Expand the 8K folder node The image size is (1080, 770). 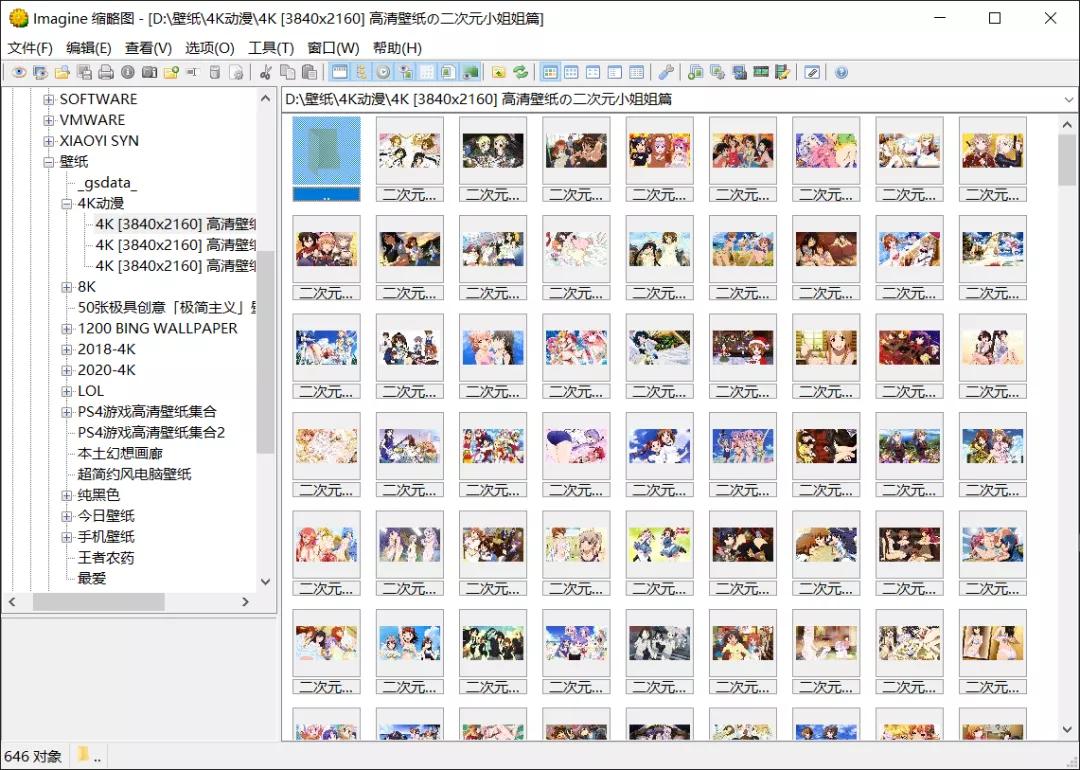click(67, 287)
